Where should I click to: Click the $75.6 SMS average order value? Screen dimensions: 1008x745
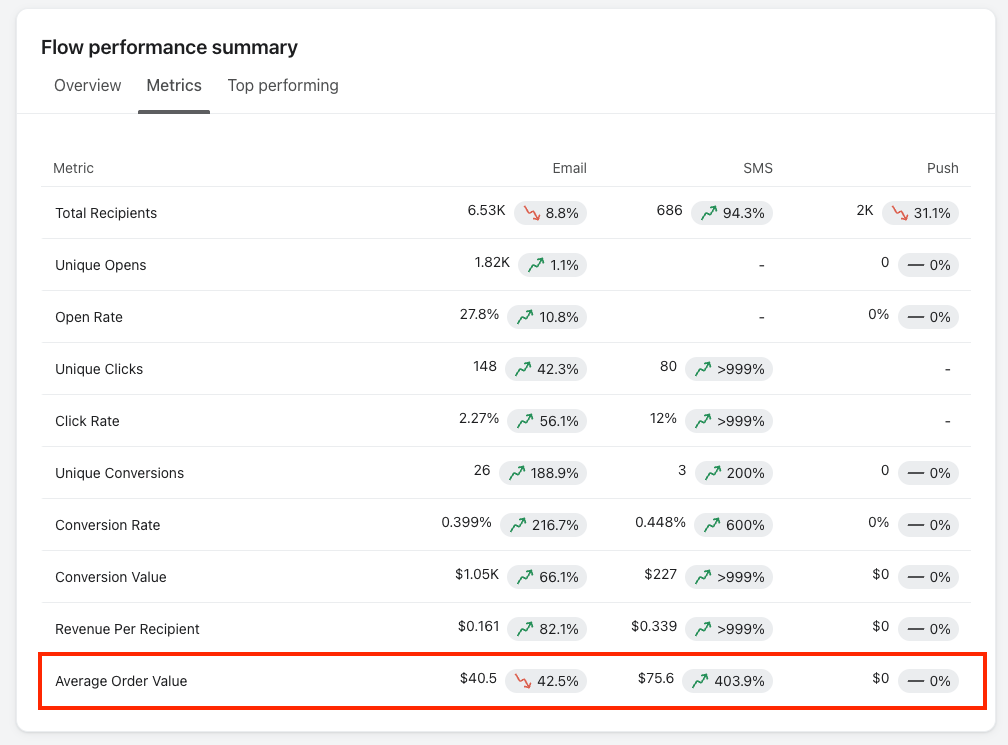655,678
